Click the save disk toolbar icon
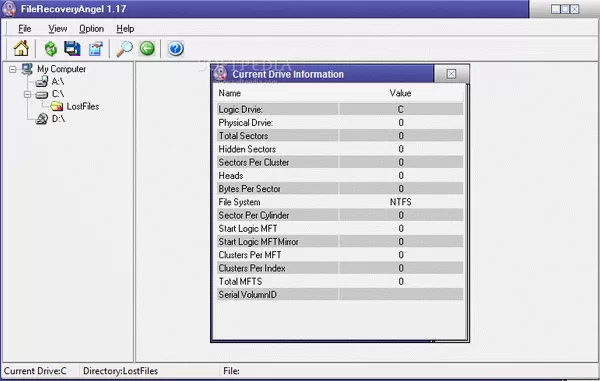 click(x=72, y=49)
